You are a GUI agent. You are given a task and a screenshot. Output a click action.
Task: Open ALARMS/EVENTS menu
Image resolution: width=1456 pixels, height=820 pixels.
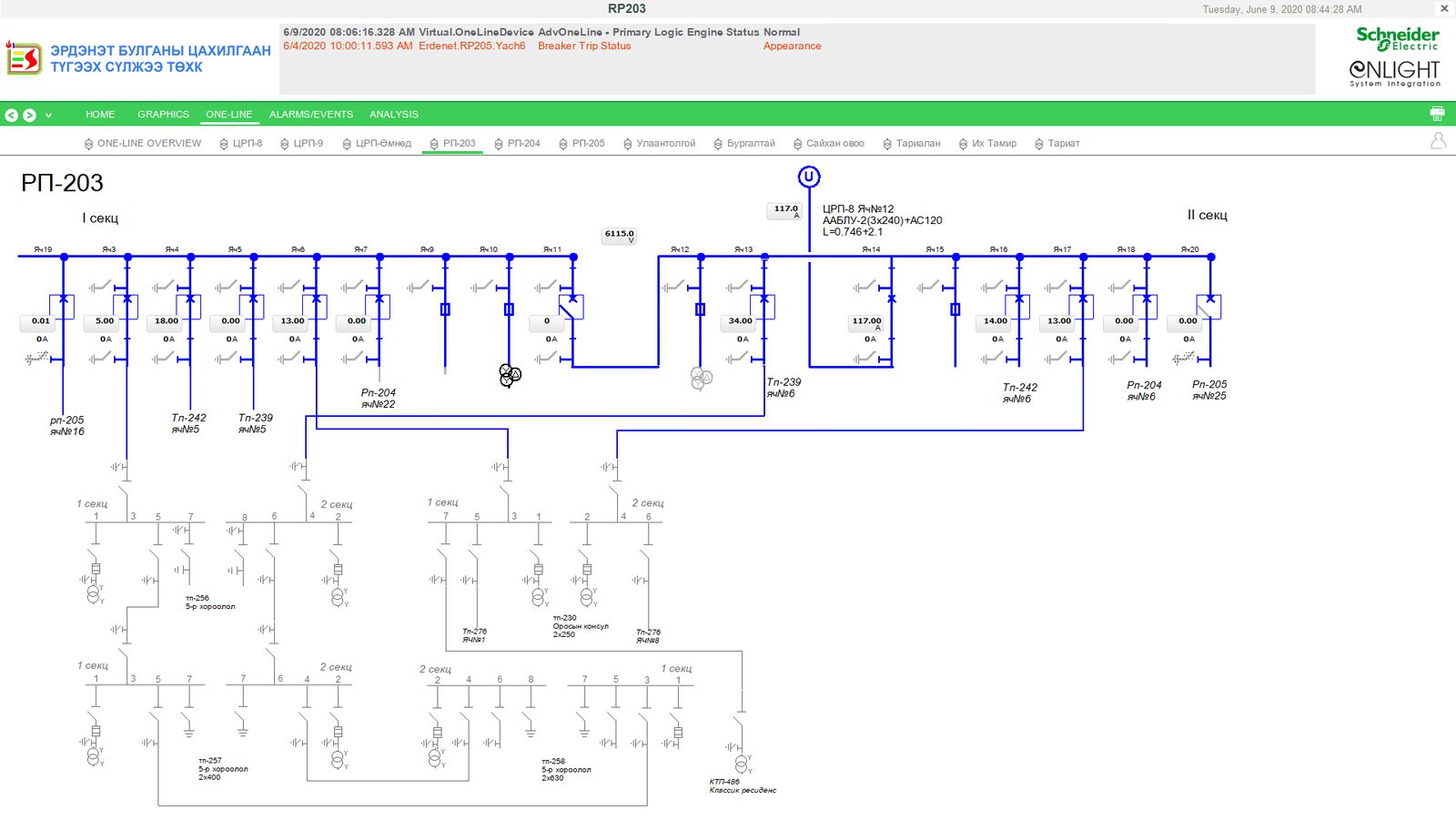tap(310, 115)
